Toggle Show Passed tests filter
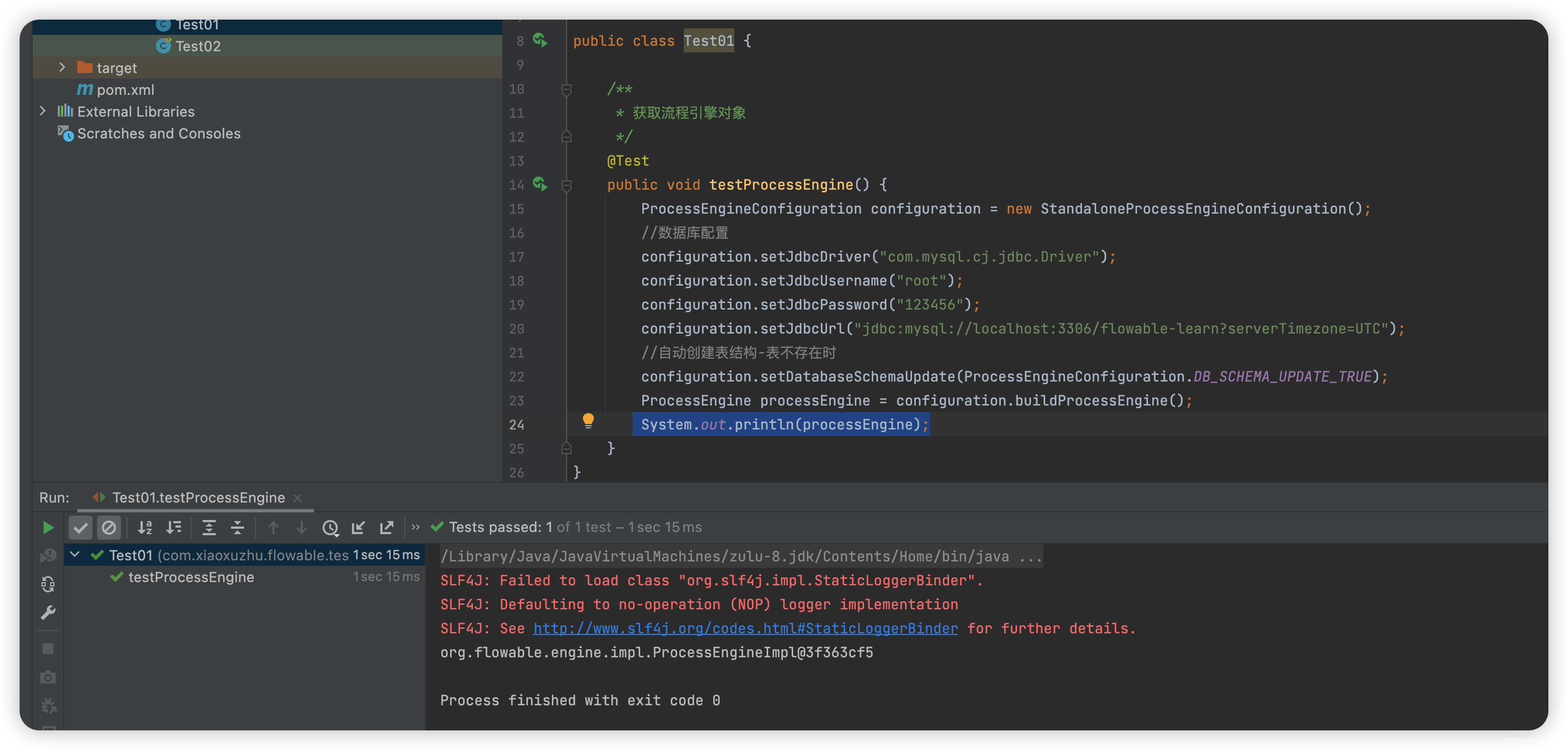 [80, 527]
